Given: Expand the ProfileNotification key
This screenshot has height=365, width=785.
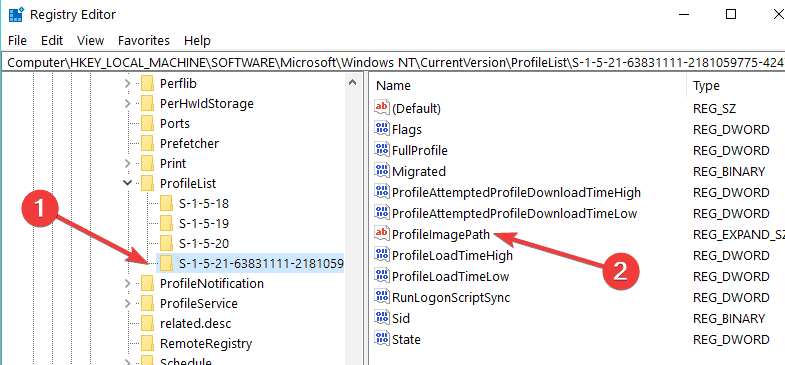Looking at the screenshot, I should (x=128, y=284).
